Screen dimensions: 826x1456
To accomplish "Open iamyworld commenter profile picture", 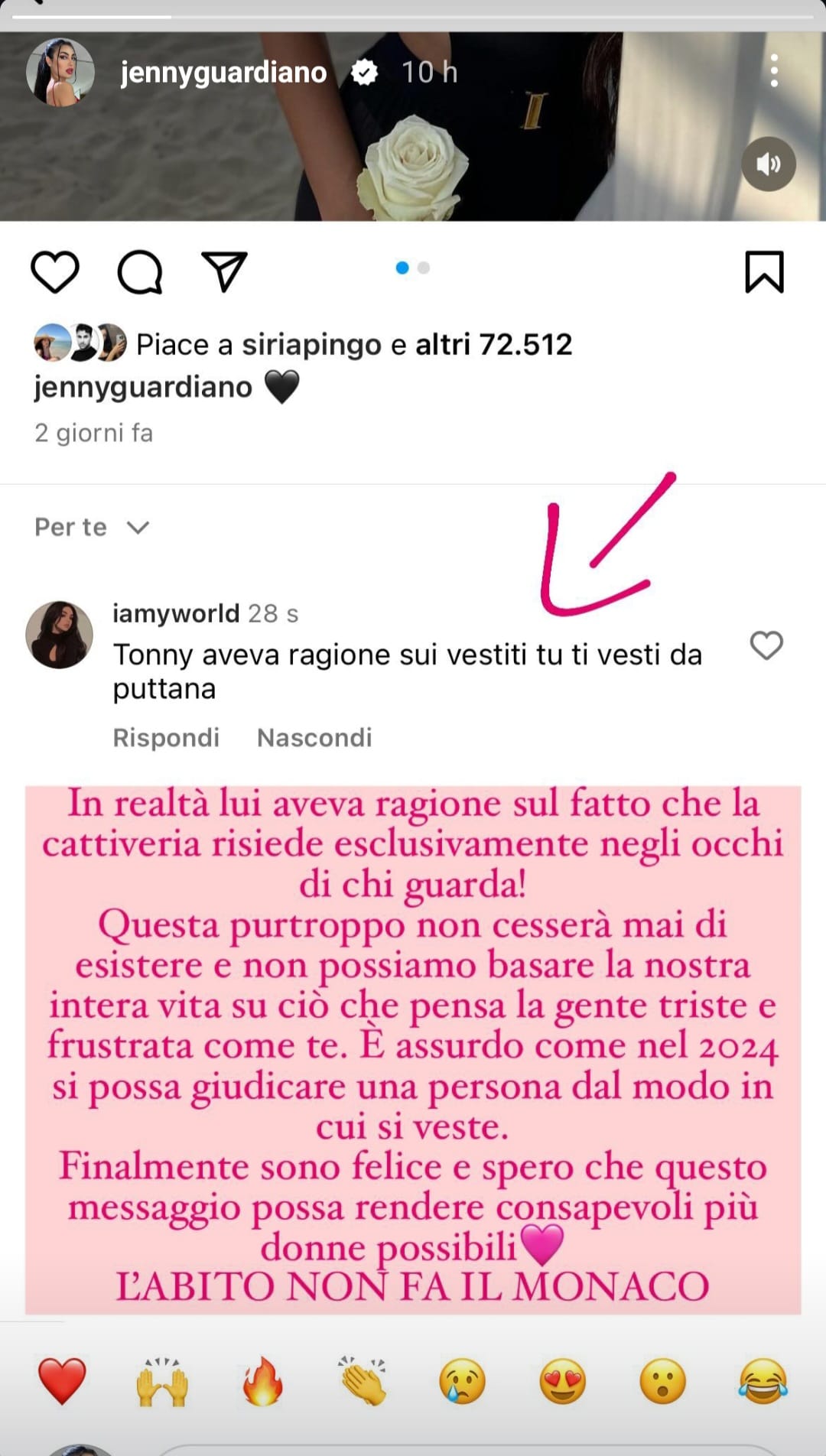I will click(x=60, y=635).
